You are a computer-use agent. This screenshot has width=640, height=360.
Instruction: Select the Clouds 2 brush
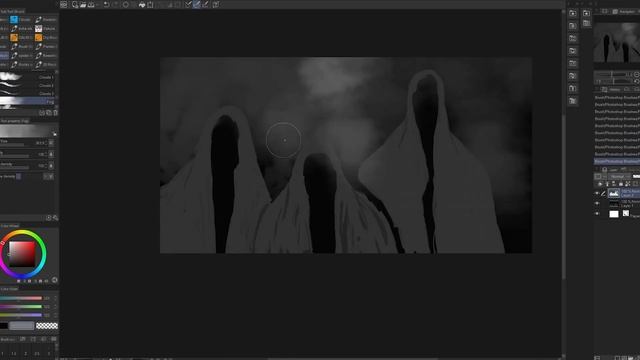28,85
